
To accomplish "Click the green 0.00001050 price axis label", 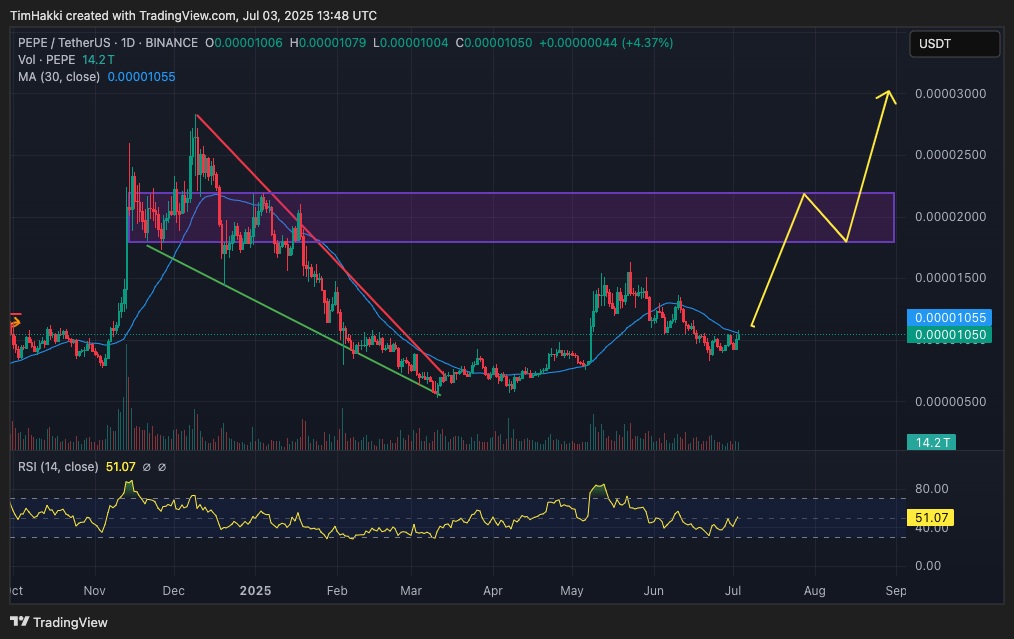I will [x=949, y=335].
